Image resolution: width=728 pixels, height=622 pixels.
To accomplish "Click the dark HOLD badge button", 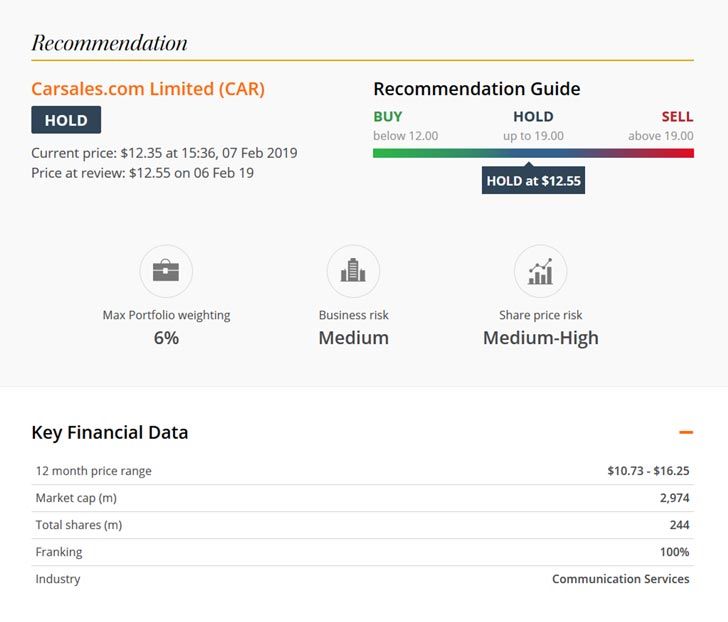I will (66, 120).
